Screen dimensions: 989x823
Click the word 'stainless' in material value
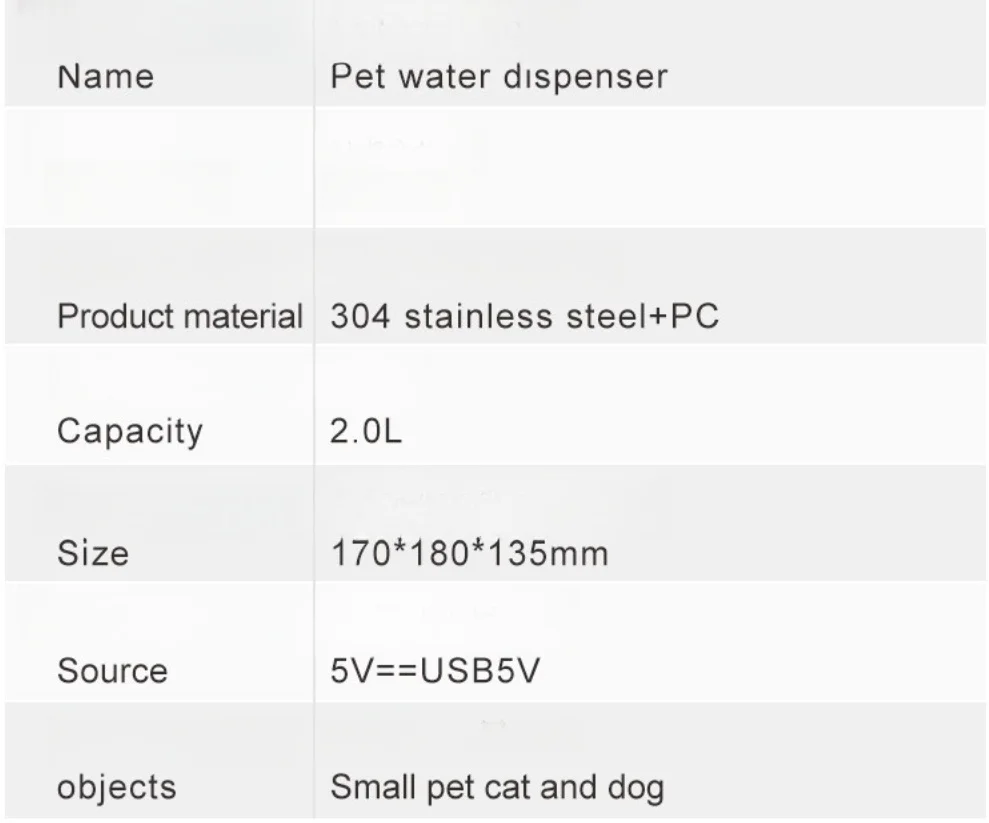(468, 316)
